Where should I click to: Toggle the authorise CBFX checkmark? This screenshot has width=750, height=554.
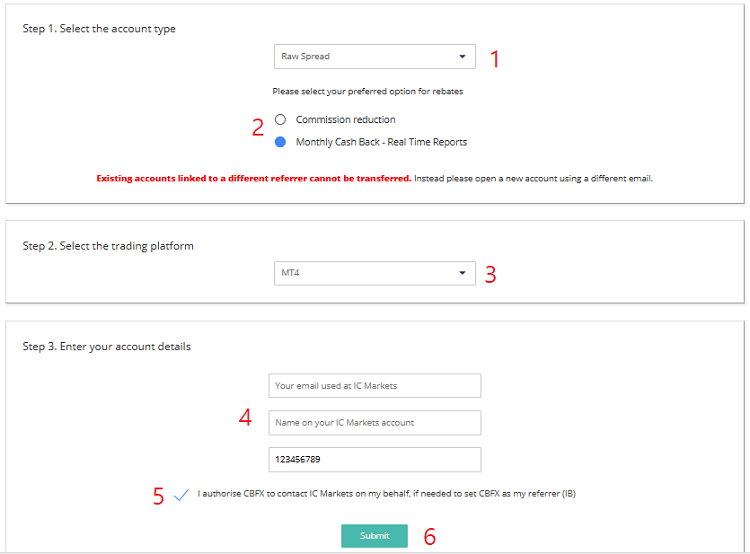[x=181, y=494]
